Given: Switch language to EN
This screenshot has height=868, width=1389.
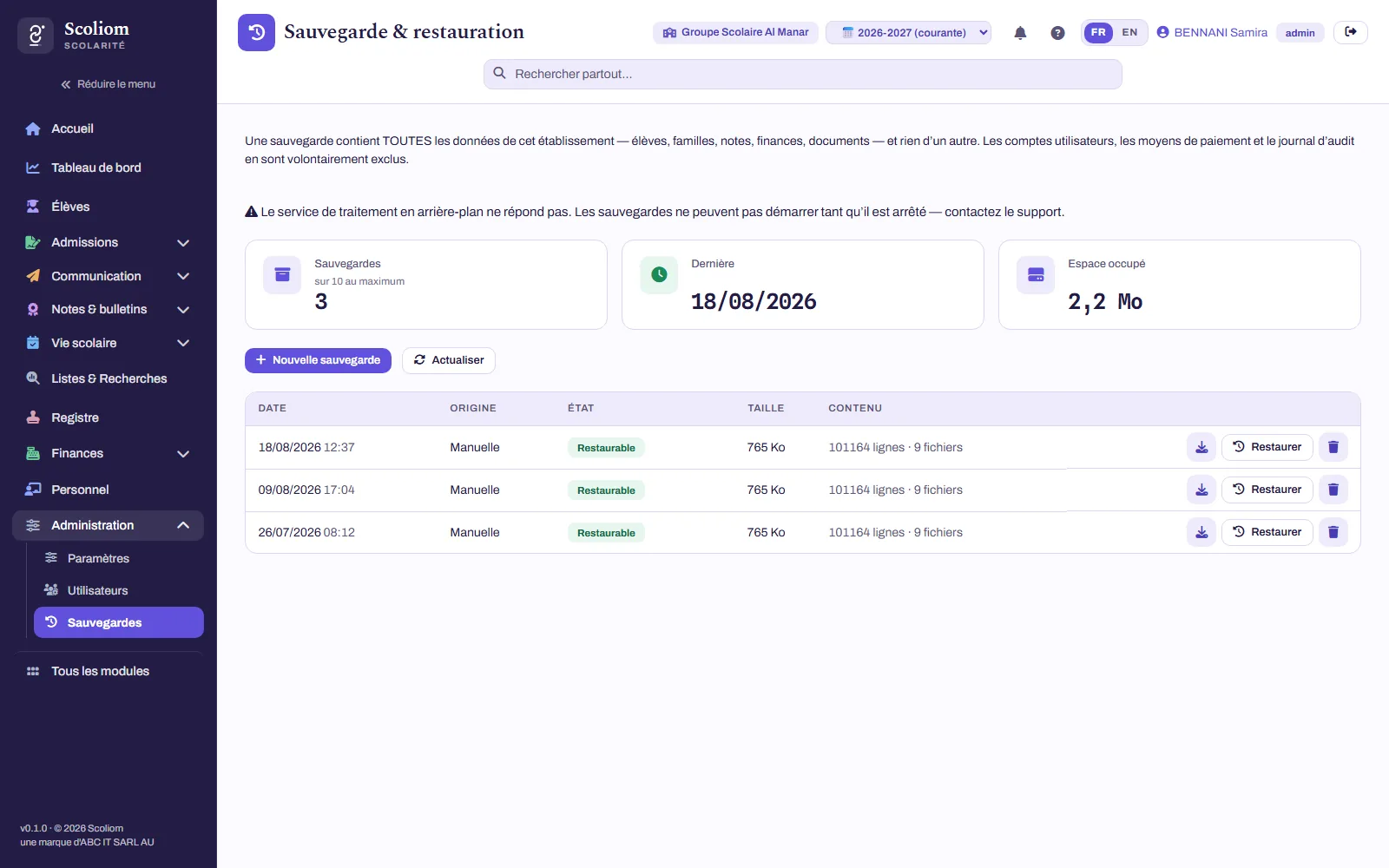Looking at the screenshot, I should [x=1129, y=32].
